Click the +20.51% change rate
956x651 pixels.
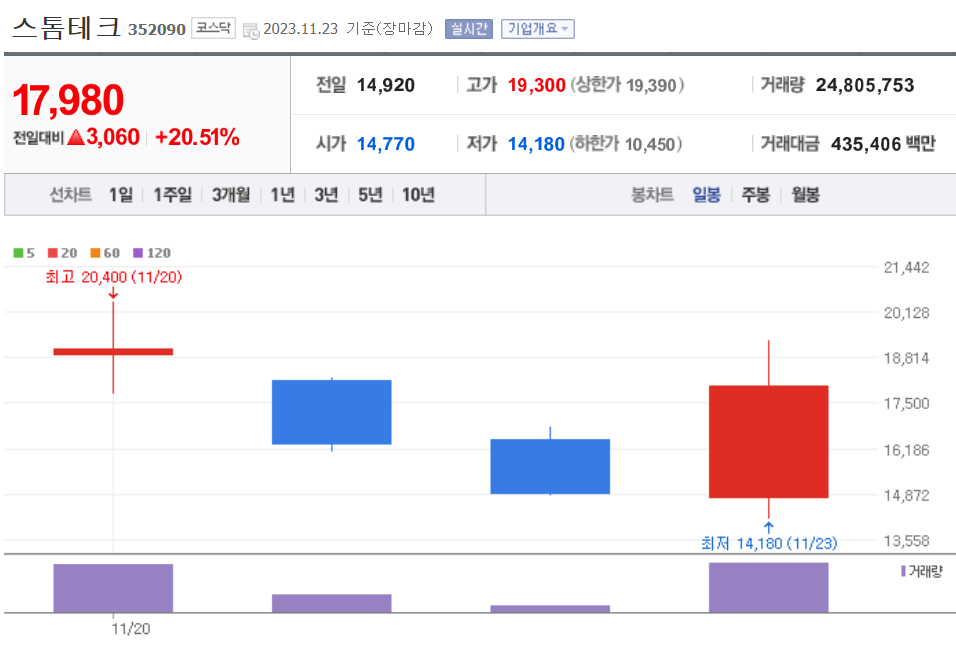point(198,138)
